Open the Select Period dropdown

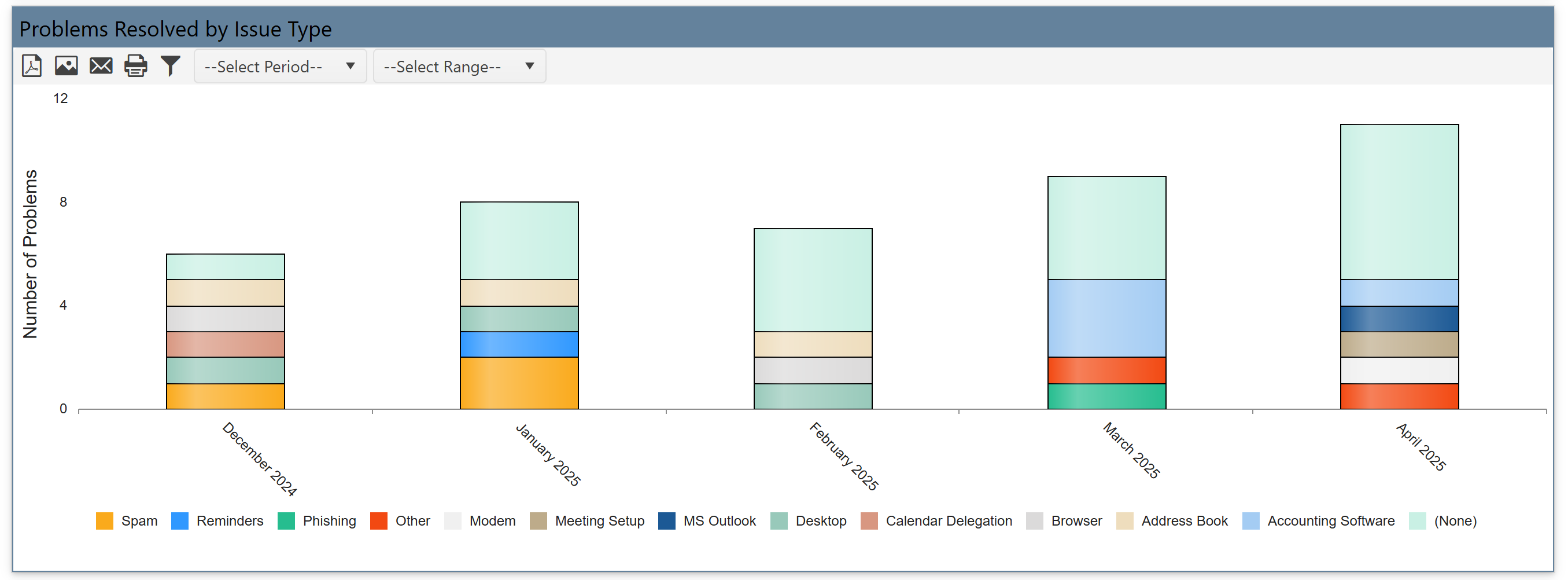[280, 67]
